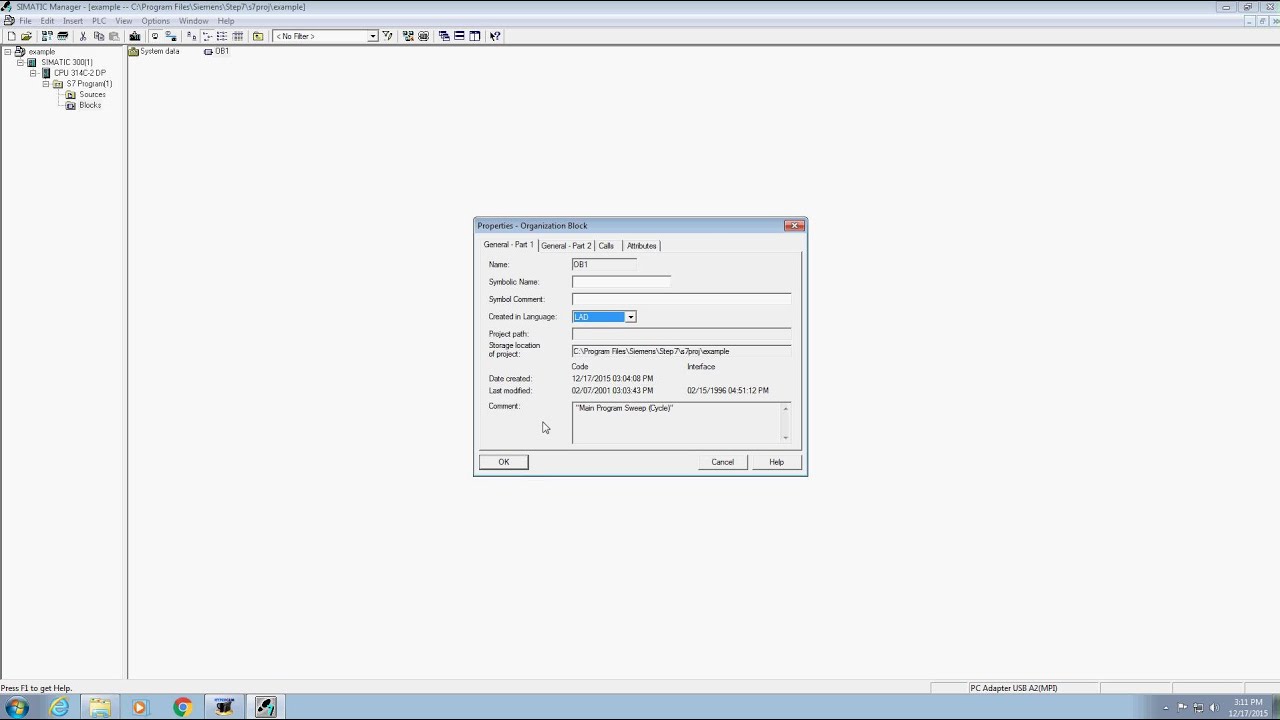Screen dimensions: 1280x720
Task: Switch to General - Part 2 tab
Action: pyautogui.click(x=566, y=246)
